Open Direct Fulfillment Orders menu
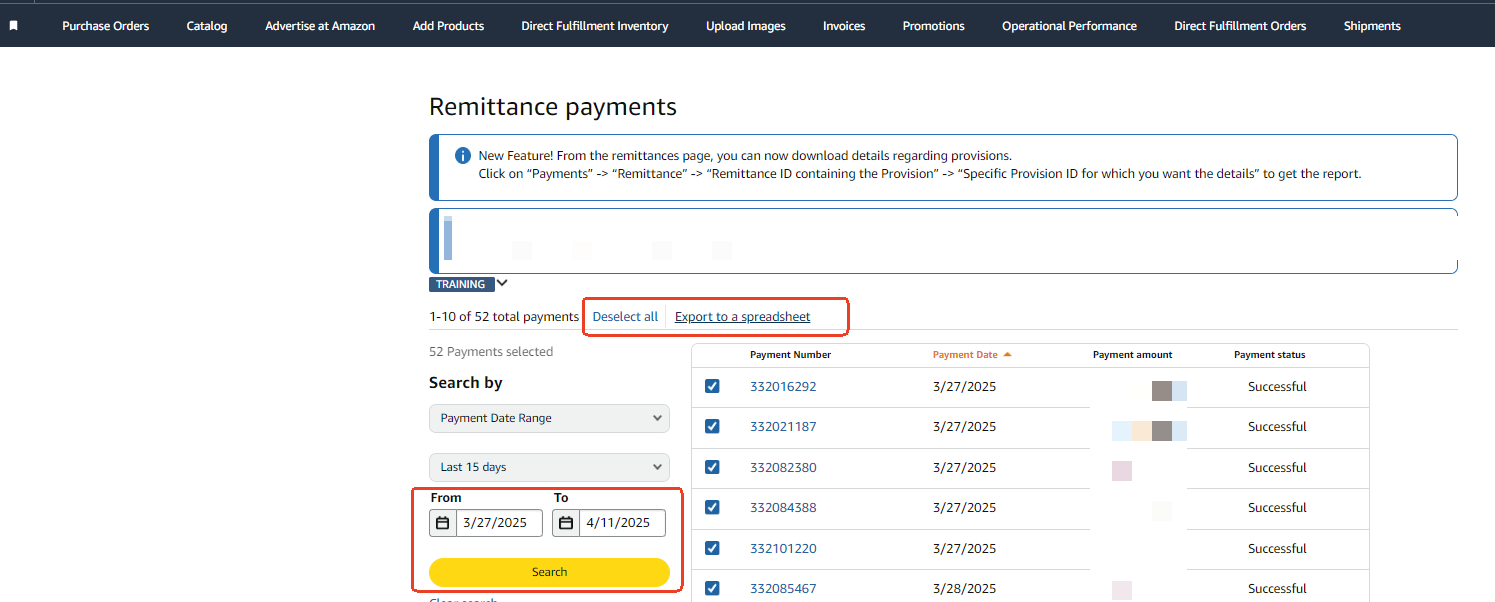The height and width of the screenshot is (602, 1495). click(x=1240, y=26)
